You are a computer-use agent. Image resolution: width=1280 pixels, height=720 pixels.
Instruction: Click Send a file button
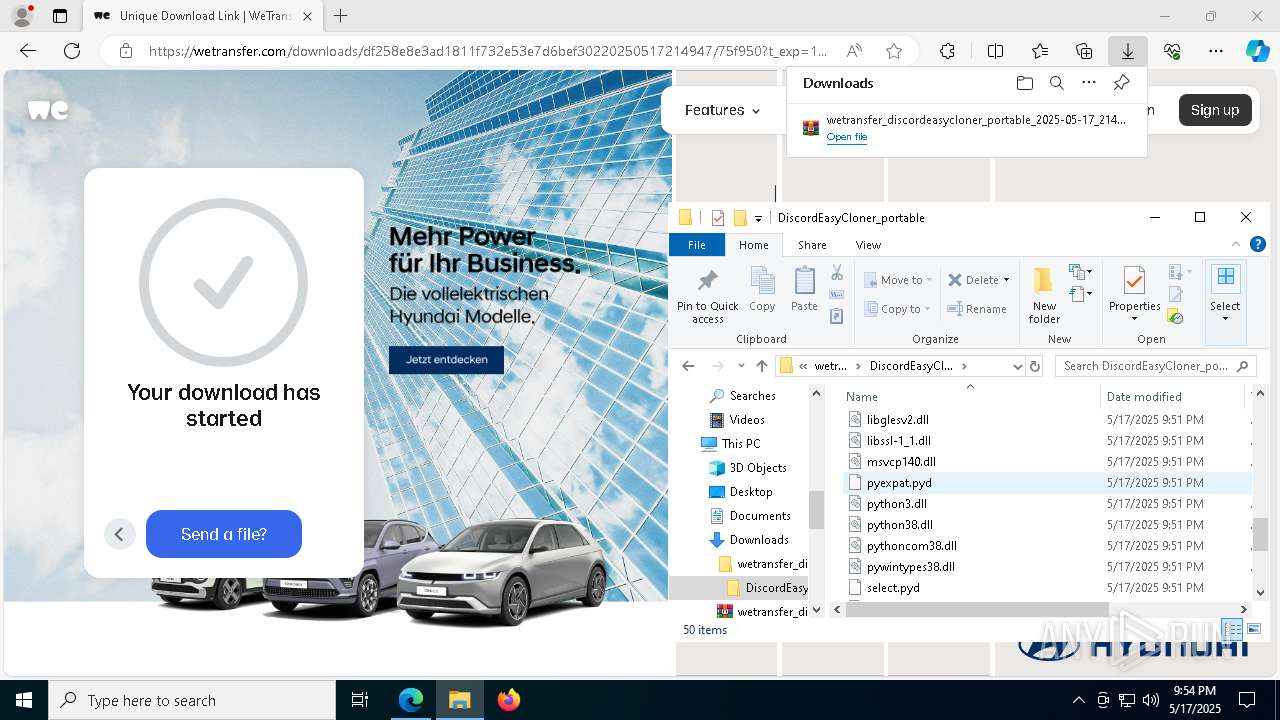coord(224,534)
